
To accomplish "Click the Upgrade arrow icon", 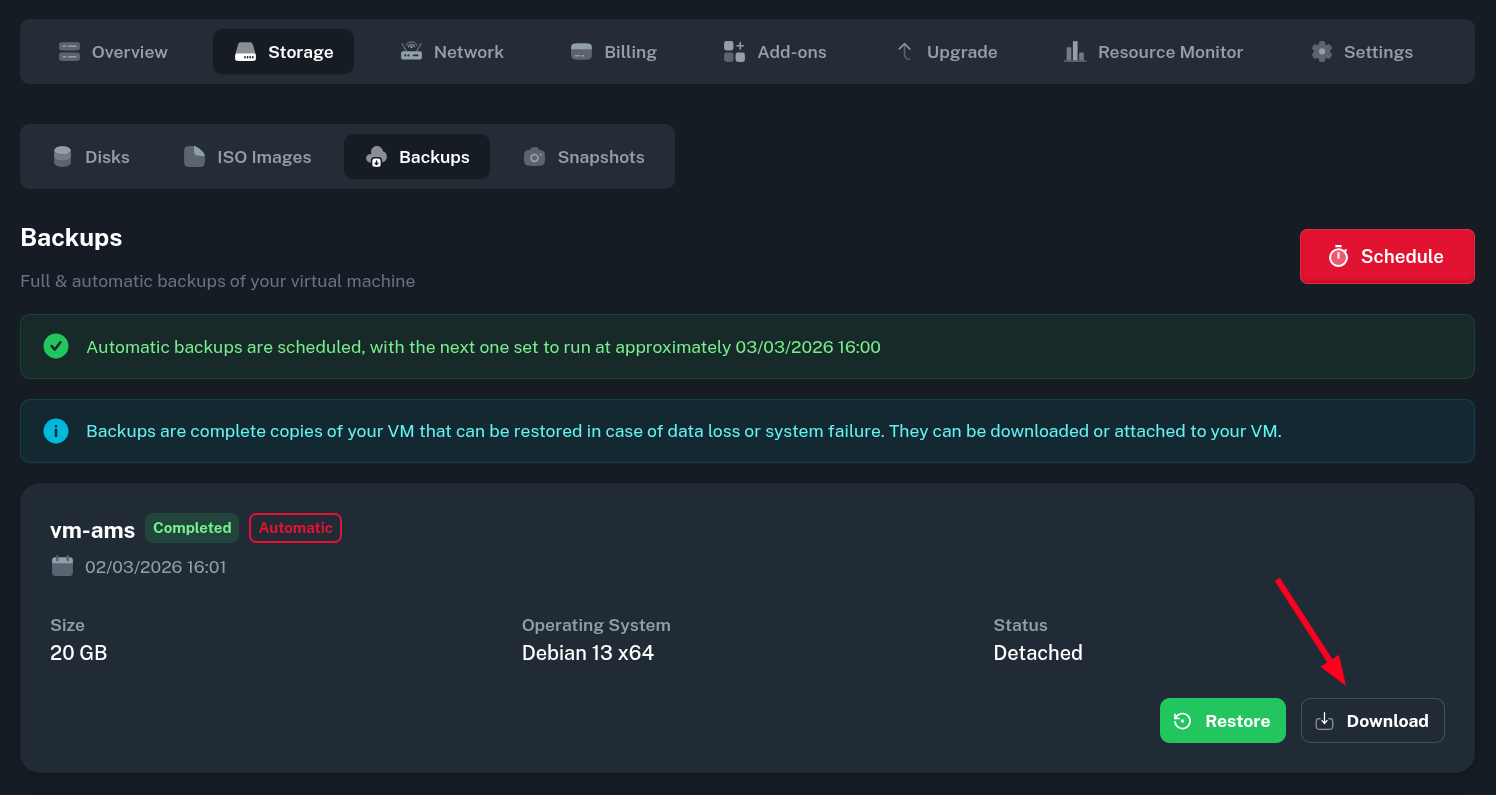I will coord(904,52).
